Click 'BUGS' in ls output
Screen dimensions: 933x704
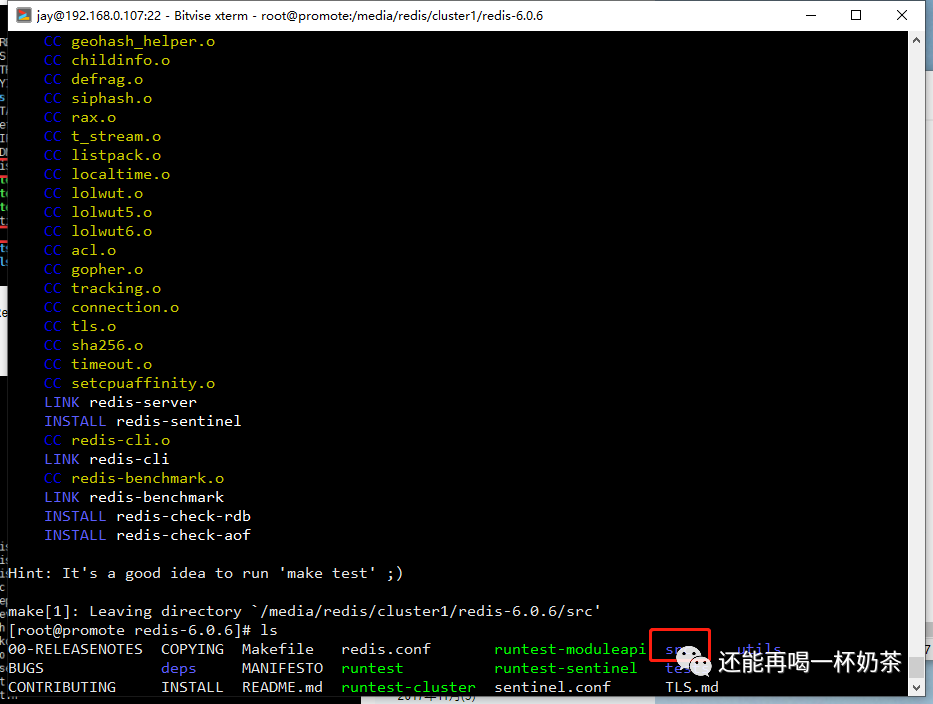coord(26,669)
